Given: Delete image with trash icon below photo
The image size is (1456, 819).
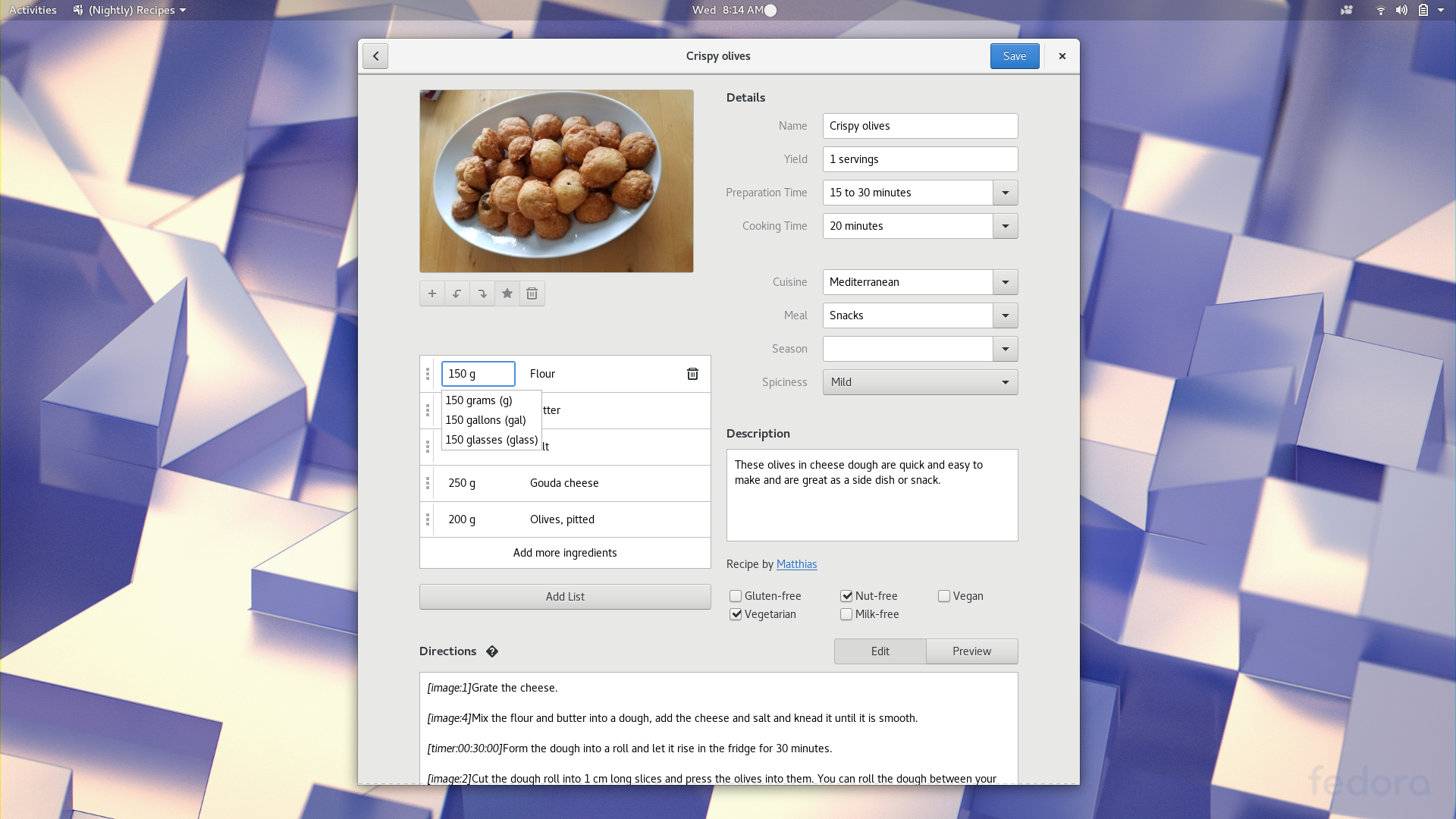Looking at the screenshot, I should pyautogui.click(x=532, y=293).
